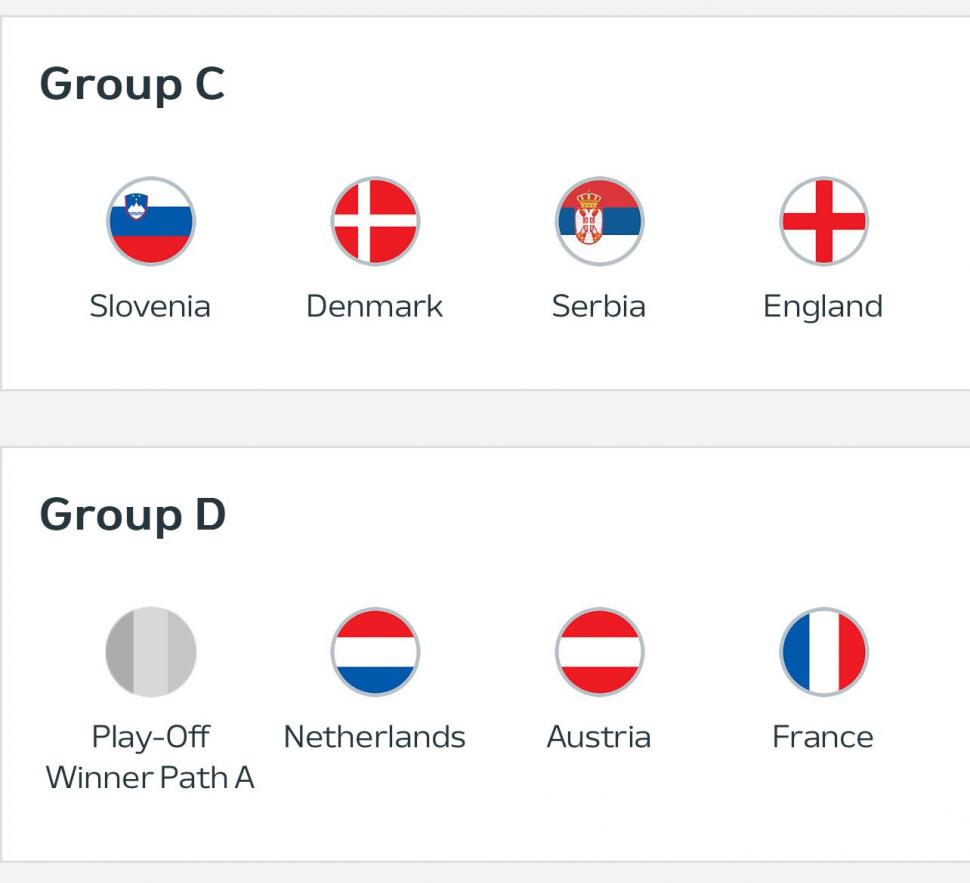Viewport: 970px width, 883px height.
Task: Select the France flag icon
Action: tap(824, 651)
